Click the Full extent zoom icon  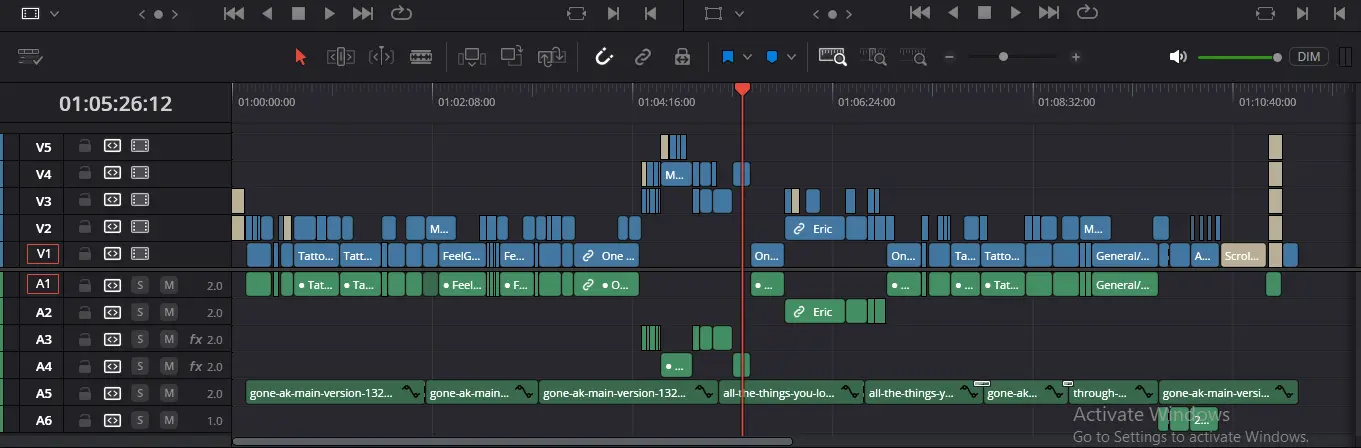pos(833,57)
